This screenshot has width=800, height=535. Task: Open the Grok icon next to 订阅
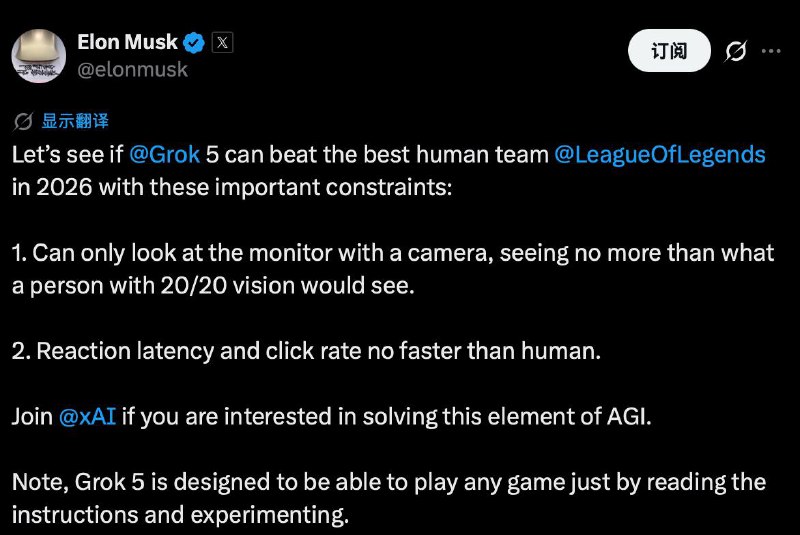pyautogui.click(x=736, y=51)
